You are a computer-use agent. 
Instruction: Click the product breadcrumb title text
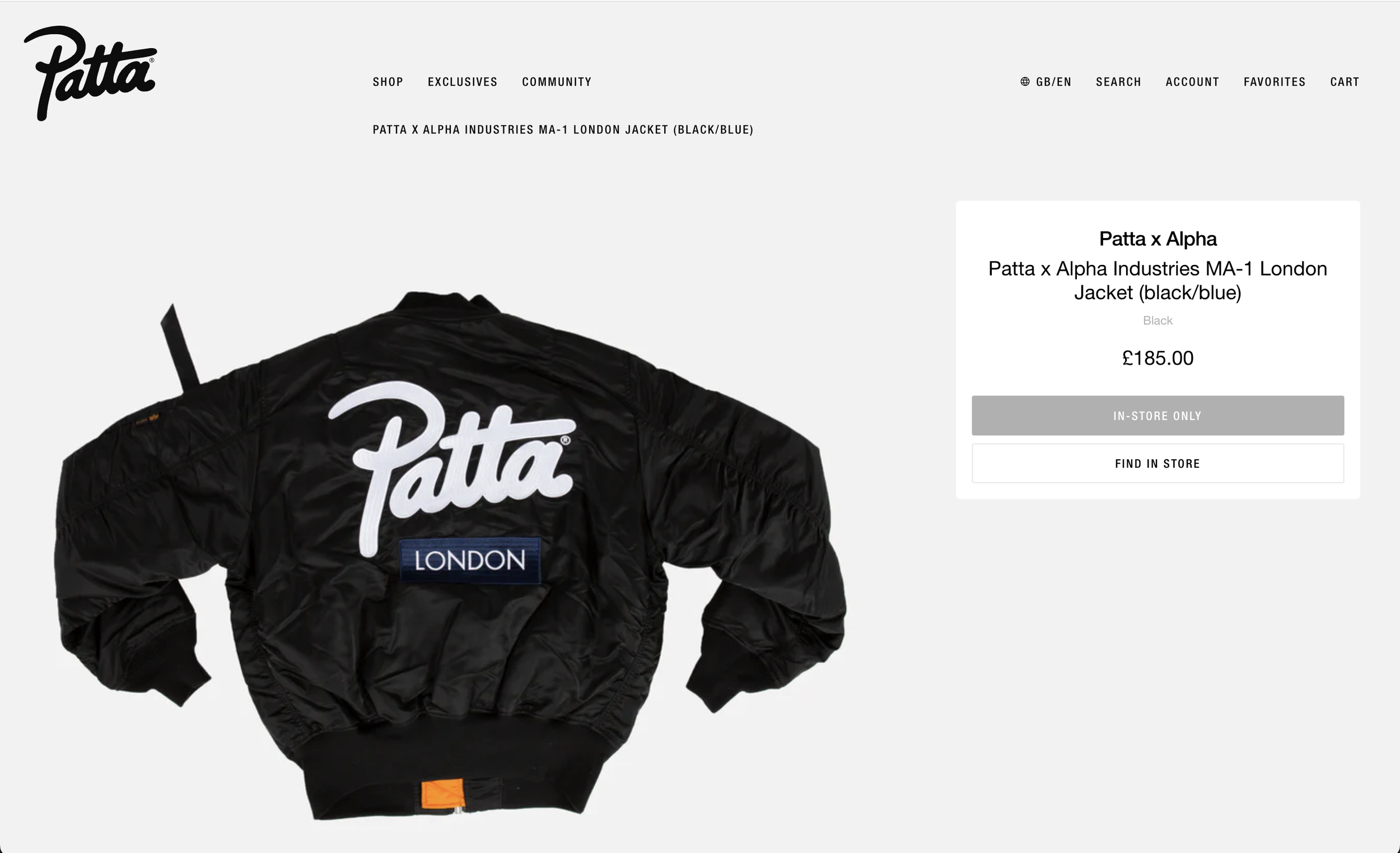pyautogui.click(x=562, y=129)
